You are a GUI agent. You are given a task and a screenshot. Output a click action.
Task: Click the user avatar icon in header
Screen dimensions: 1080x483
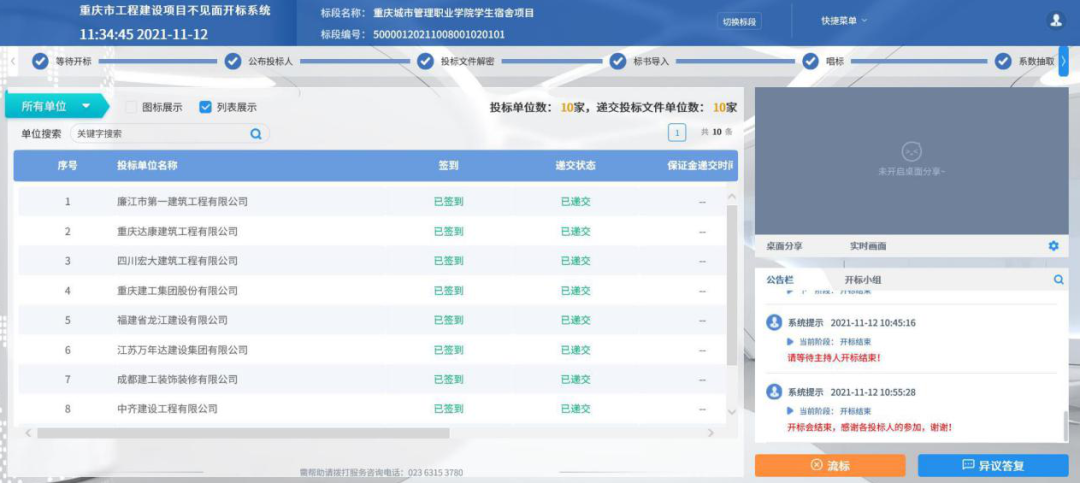coord(1055,21)
